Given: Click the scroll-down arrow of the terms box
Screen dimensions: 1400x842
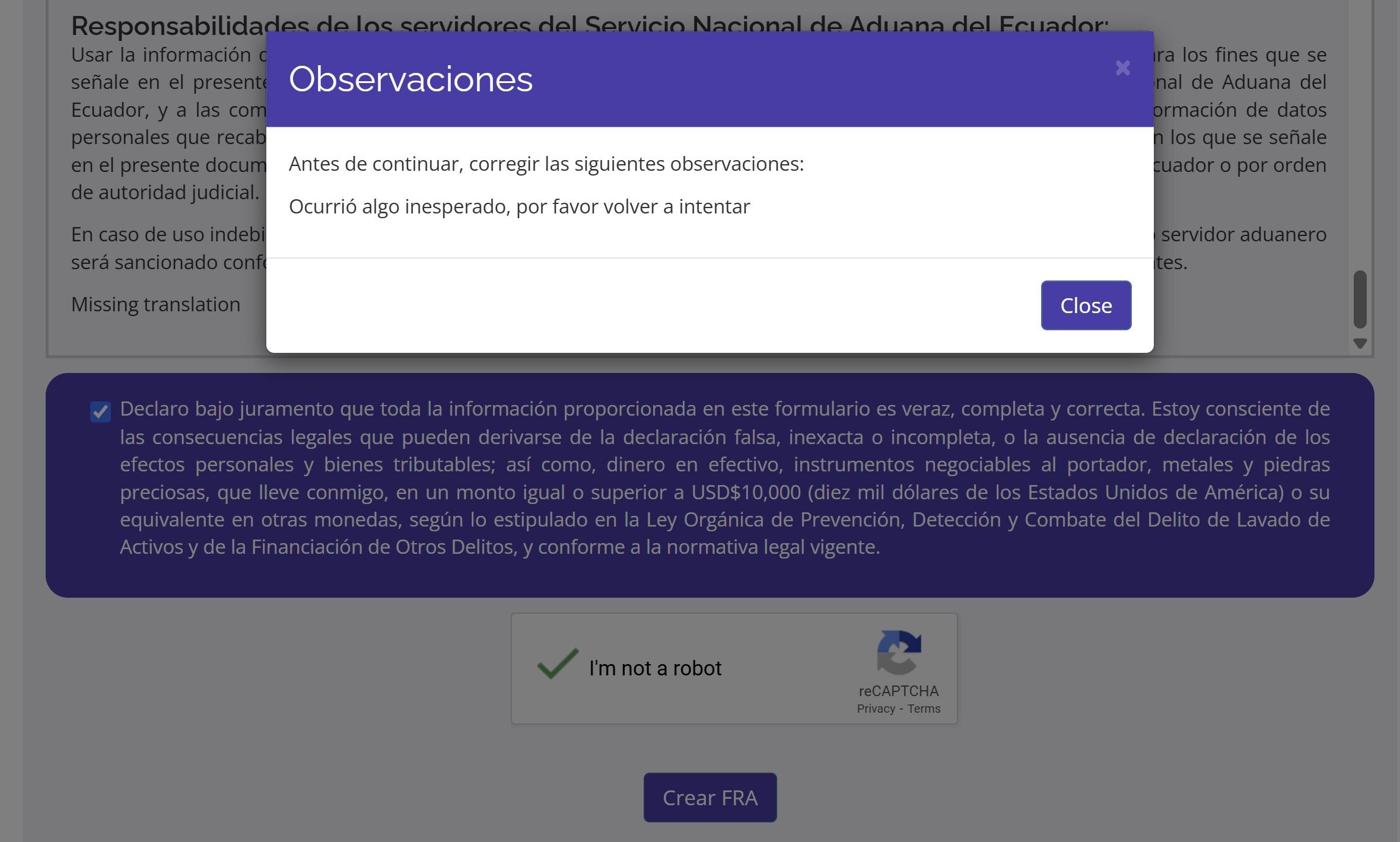Looking at the screenshot, I should point(1360,343).
